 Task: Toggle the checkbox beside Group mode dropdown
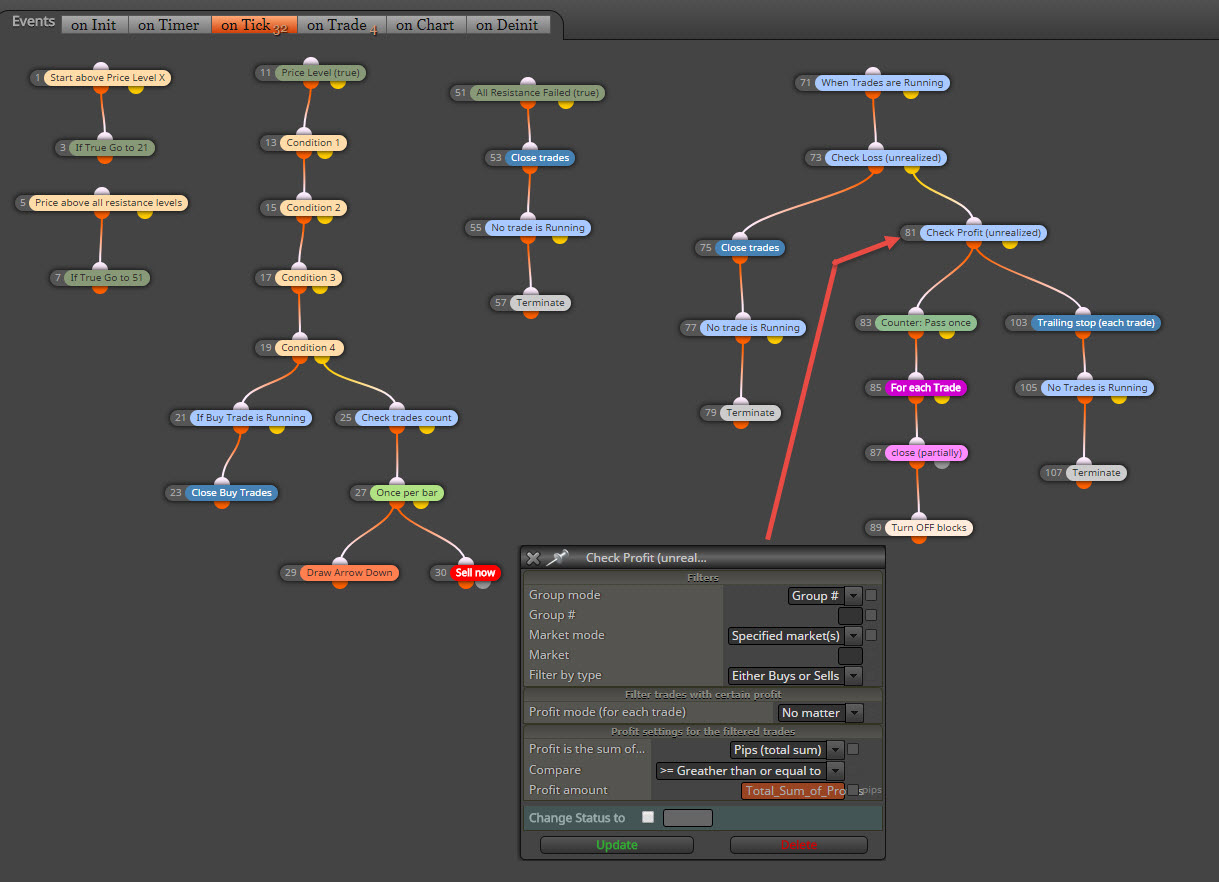[x=871, y=595]
